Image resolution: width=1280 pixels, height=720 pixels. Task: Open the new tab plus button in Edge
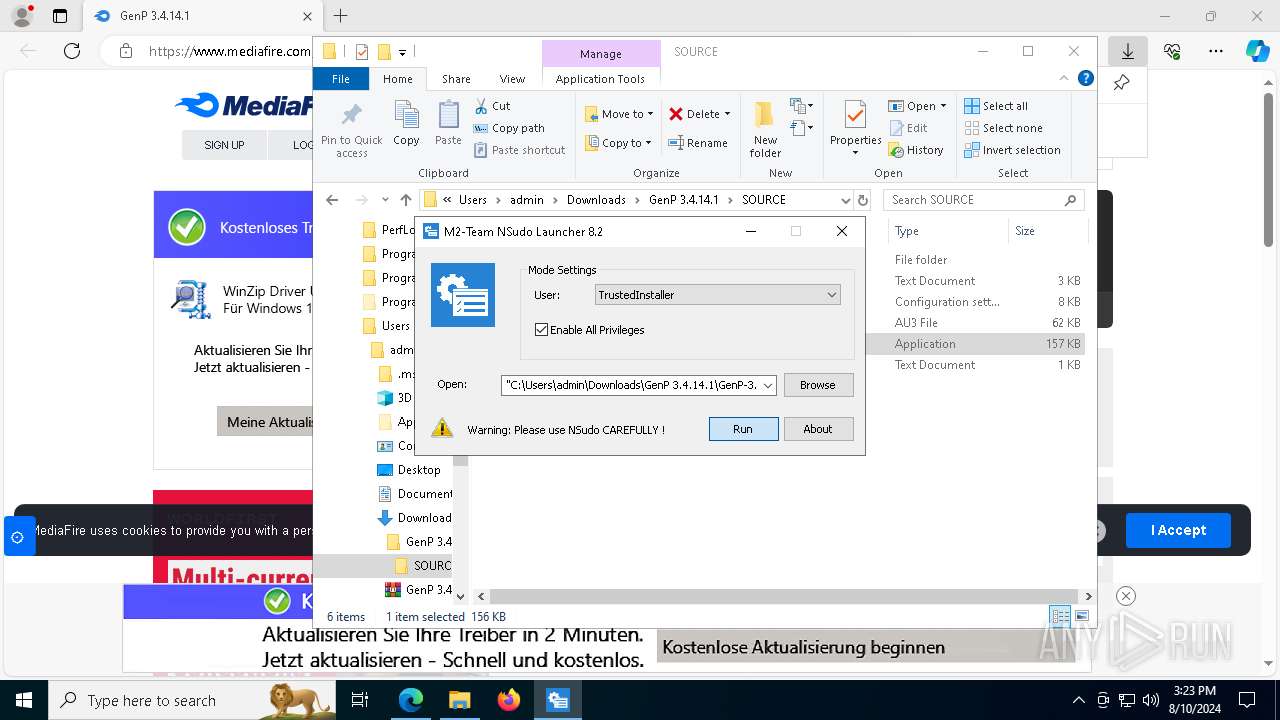pos(341,16)
